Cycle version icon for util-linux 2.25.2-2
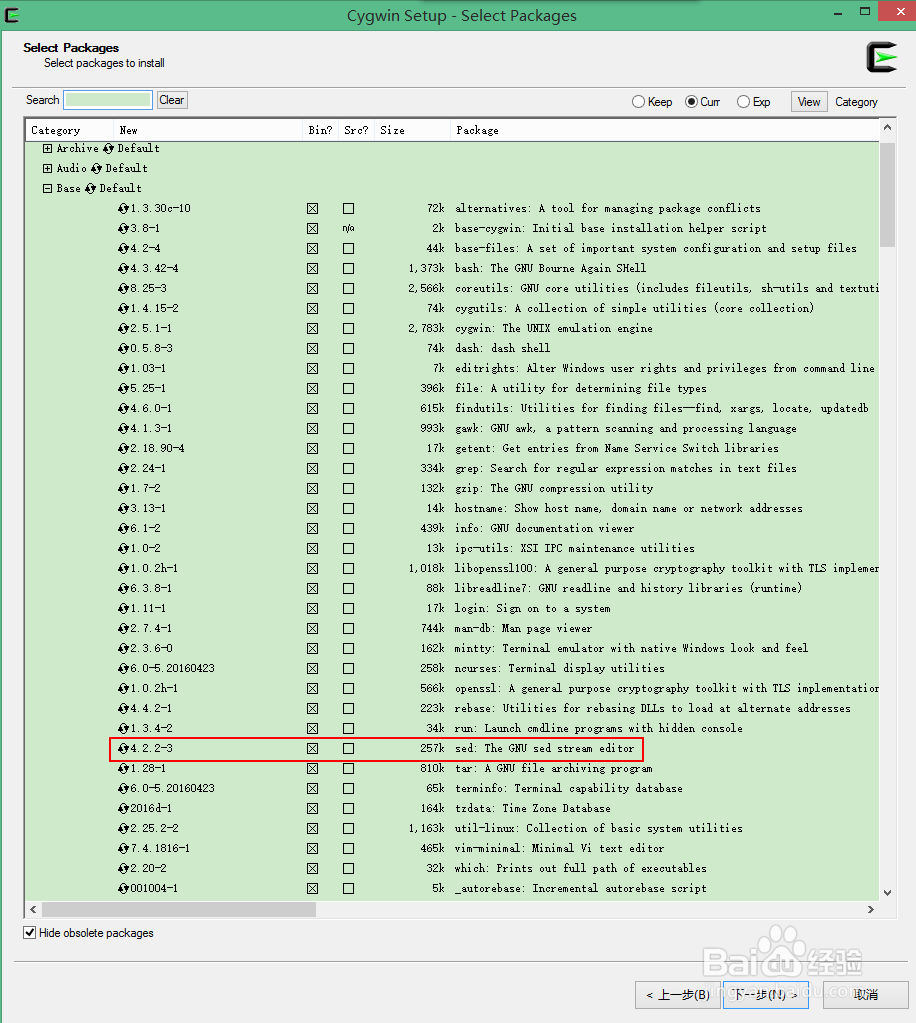 pyautogui.click(x=123, y=829)
